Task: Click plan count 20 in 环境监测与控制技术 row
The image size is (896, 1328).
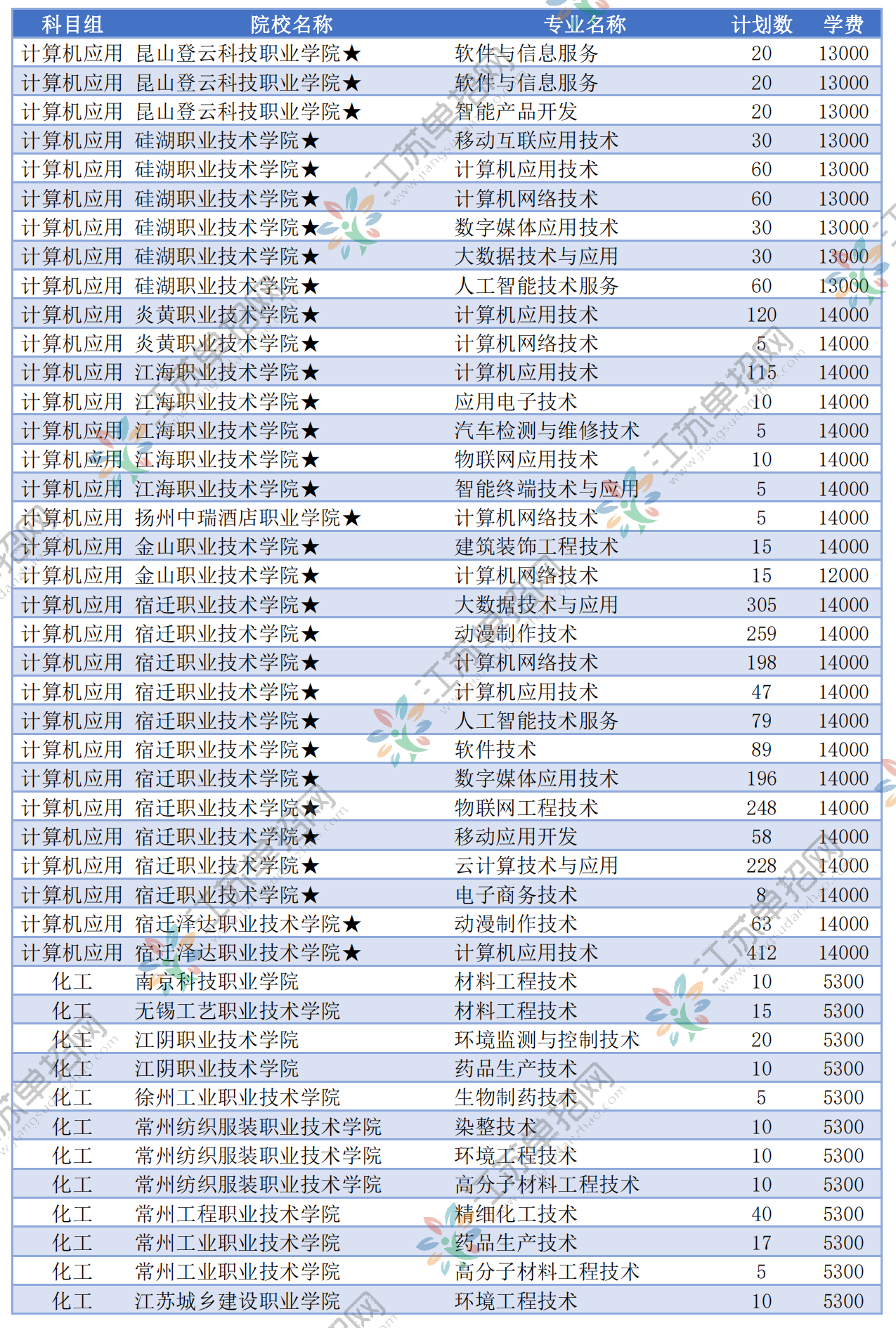Action: (x=762, y=1040)
